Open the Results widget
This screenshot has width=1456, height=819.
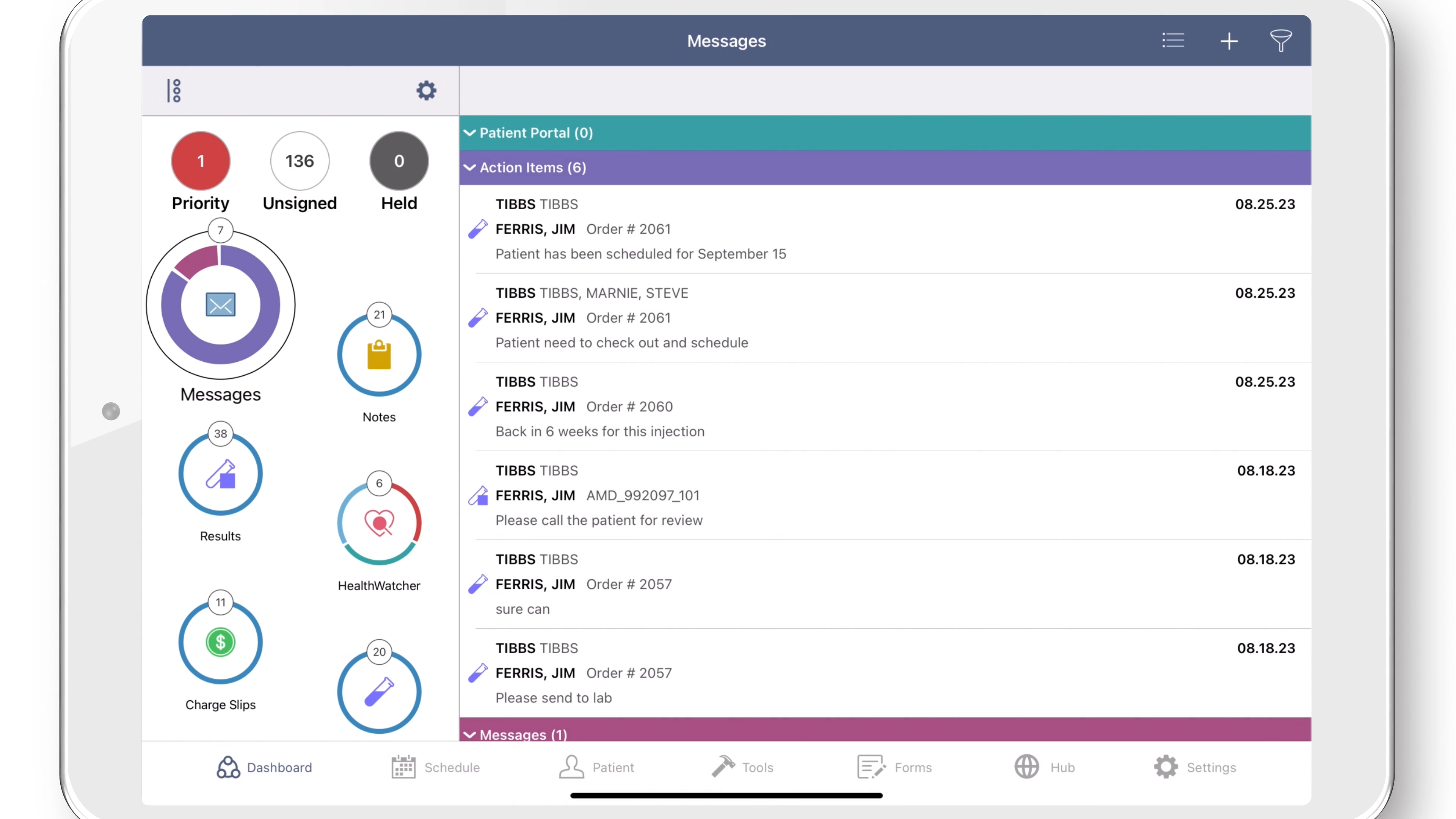[x=220, y=473]
